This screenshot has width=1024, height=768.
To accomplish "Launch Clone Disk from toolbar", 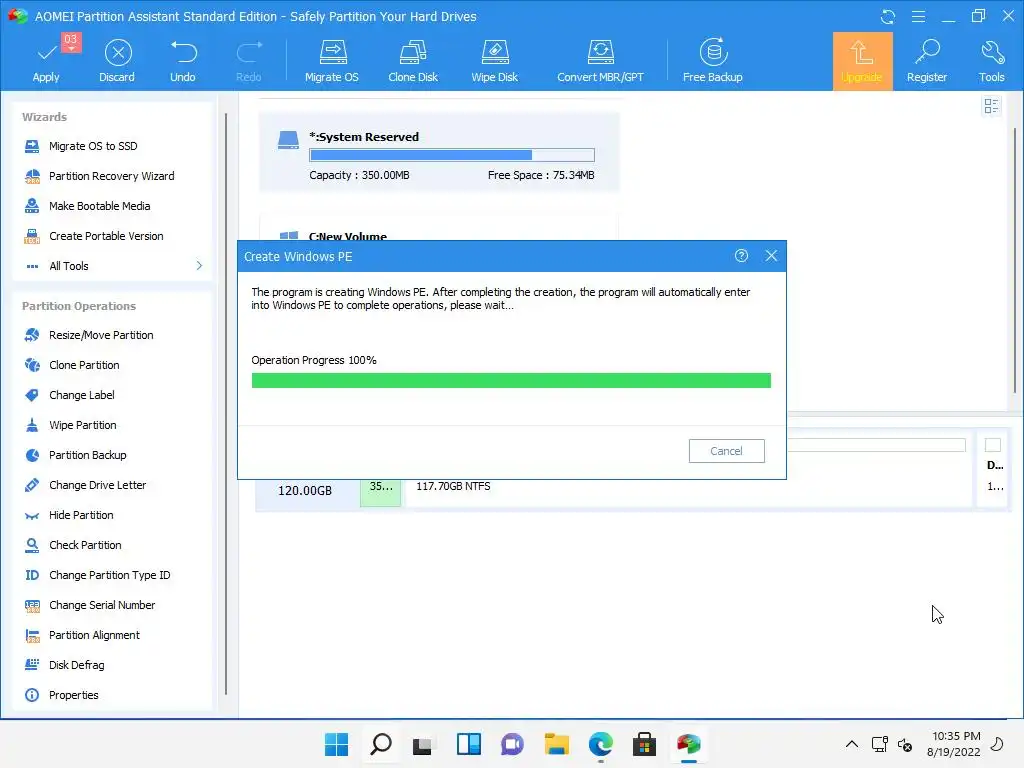I will (413, 61).
